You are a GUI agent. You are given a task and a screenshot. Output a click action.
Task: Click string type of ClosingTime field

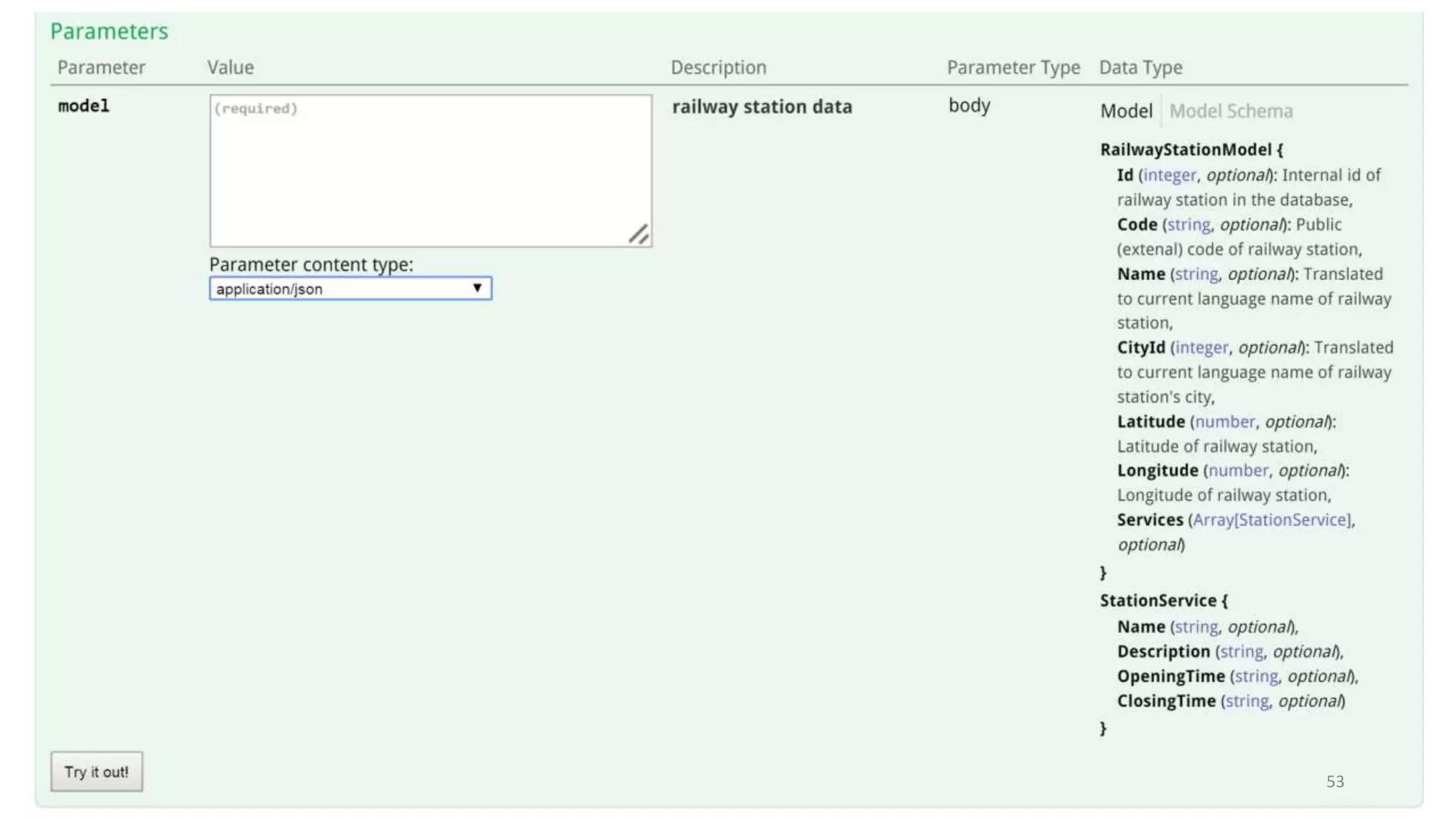click(1247, 701)
